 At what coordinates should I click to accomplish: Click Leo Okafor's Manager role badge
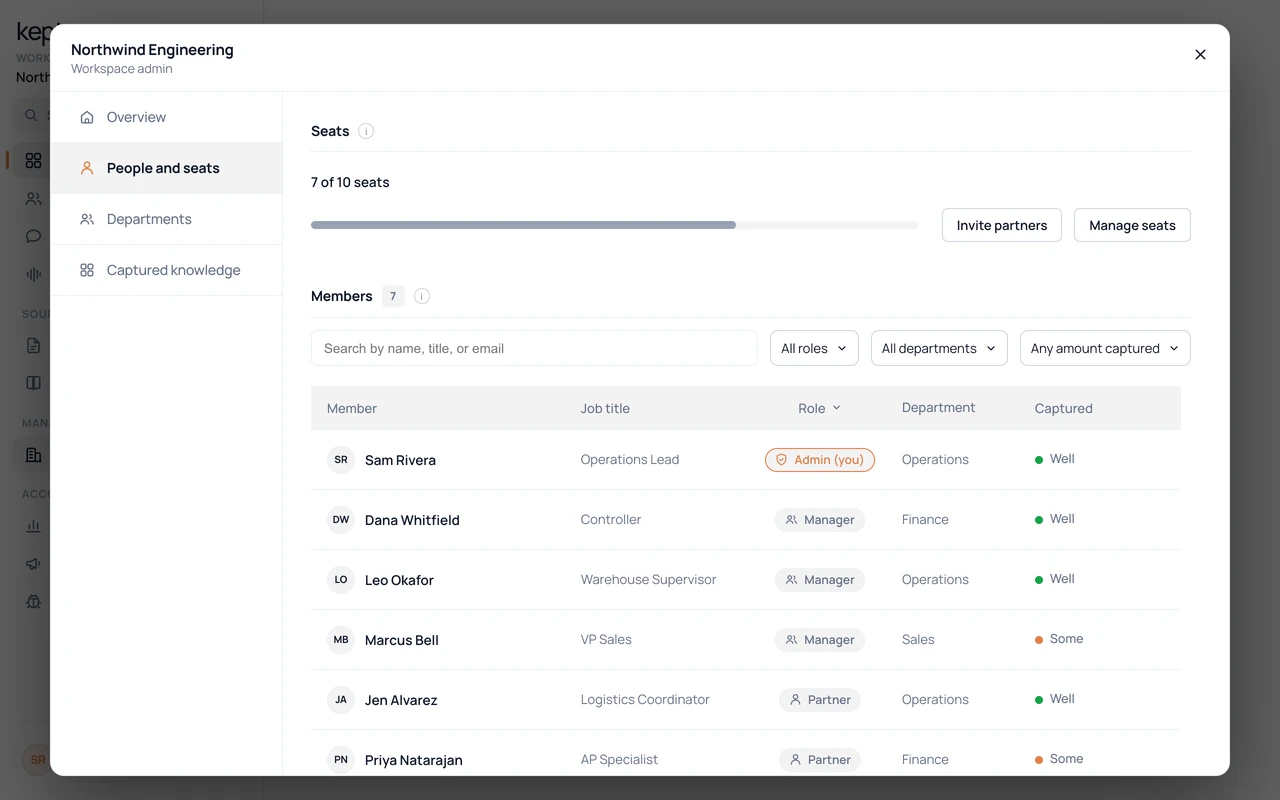click(820, 580)
